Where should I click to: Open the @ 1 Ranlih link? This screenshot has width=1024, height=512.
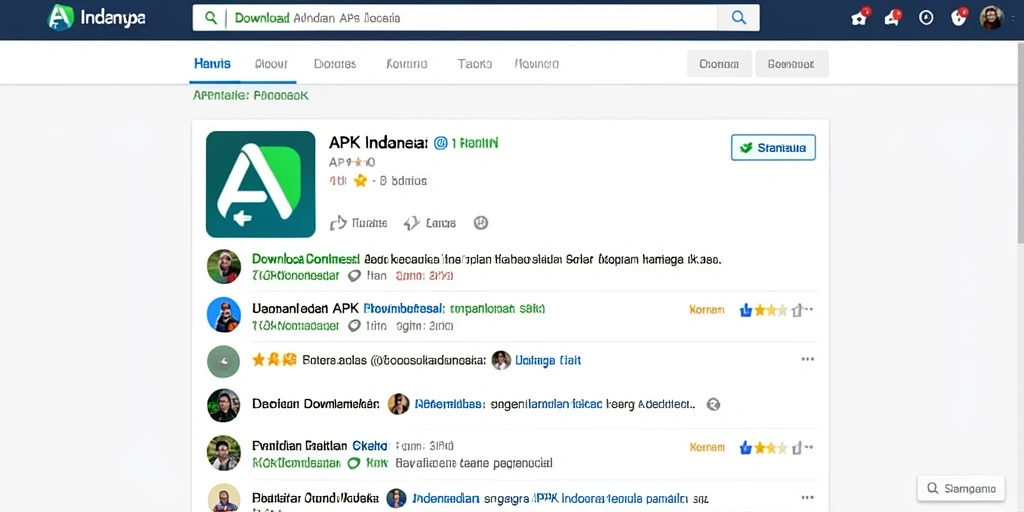click(x=466, y=142)
